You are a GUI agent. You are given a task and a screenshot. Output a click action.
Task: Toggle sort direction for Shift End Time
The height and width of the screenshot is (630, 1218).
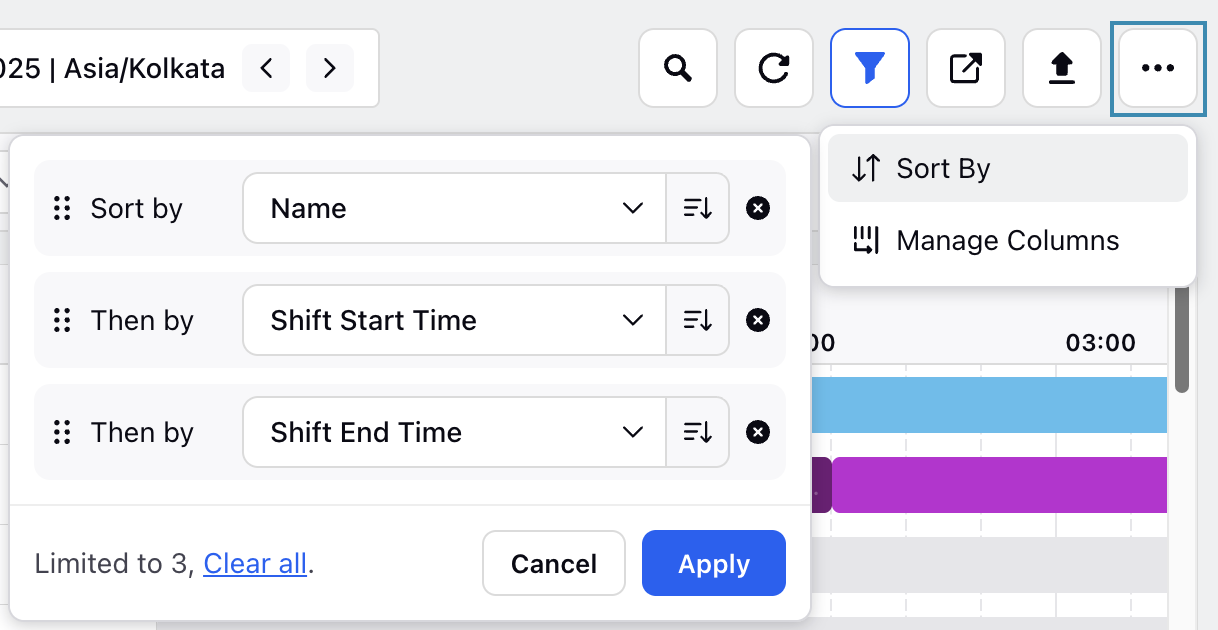(x=698, y=432)
